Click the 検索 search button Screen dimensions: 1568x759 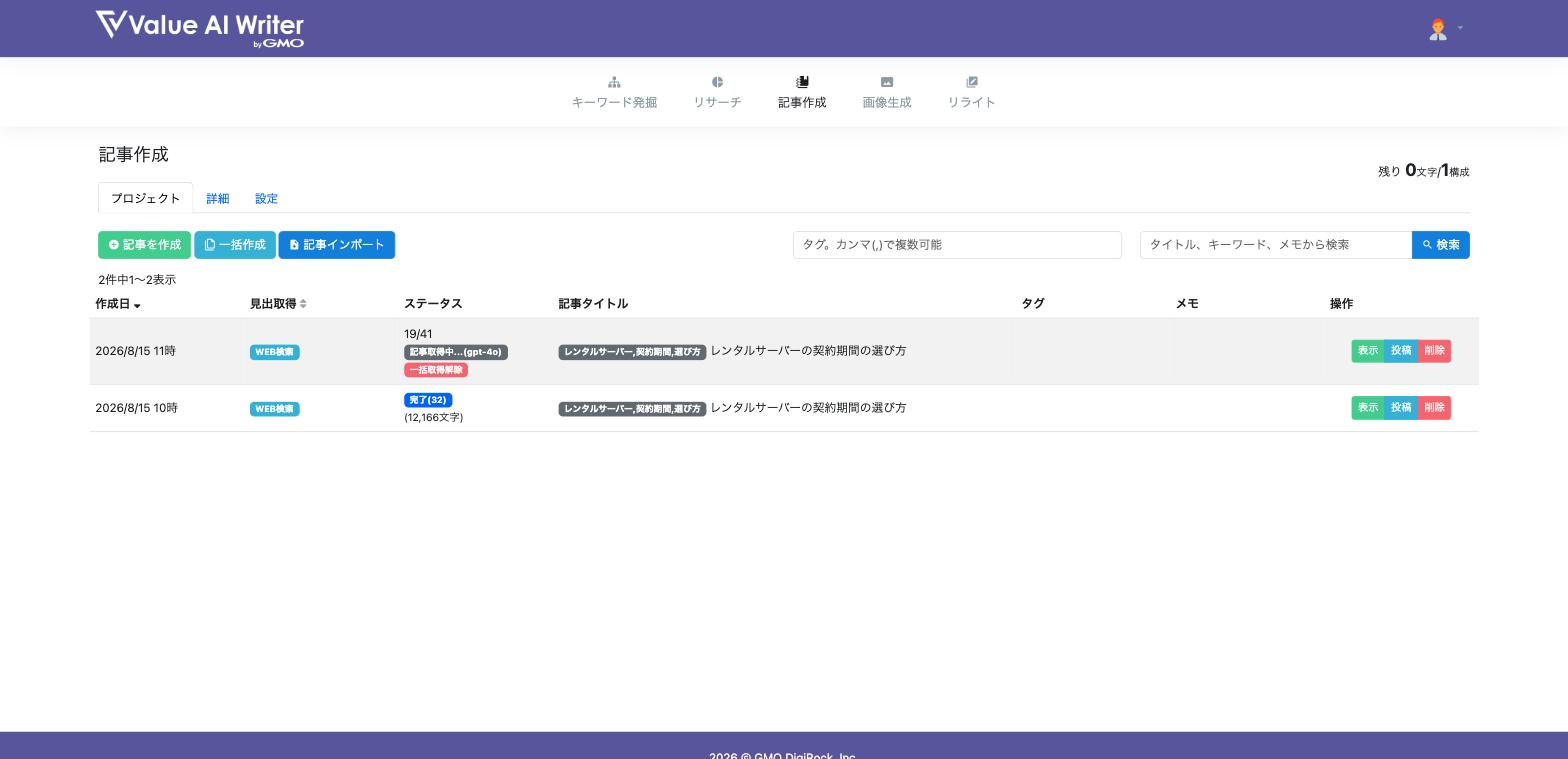coord(1441,245)
